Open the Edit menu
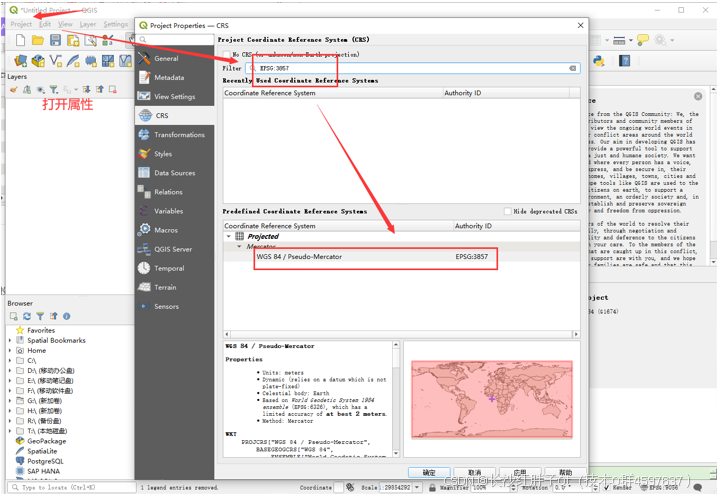Screen dimensions: 717x494 click(x=45, y=24)
